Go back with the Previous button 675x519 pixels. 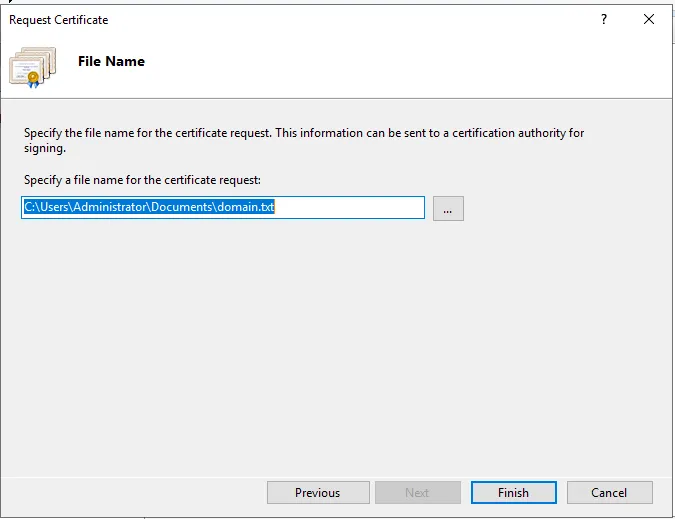(x=317, y=492)
